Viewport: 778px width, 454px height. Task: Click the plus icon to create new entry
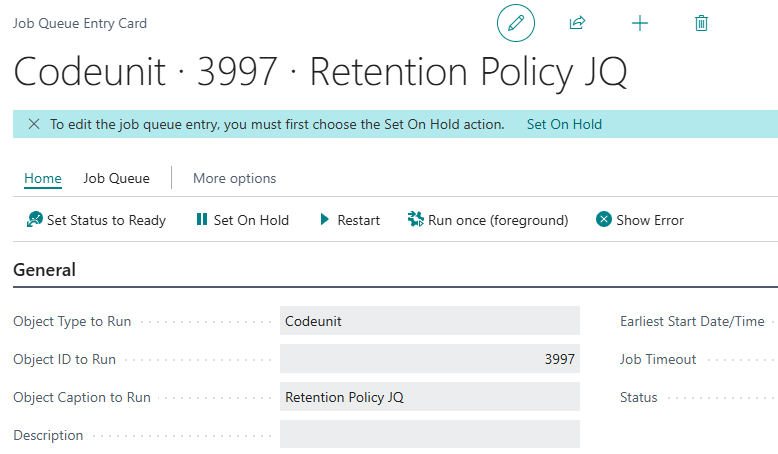pyautogui.click(x=640, y=23)
